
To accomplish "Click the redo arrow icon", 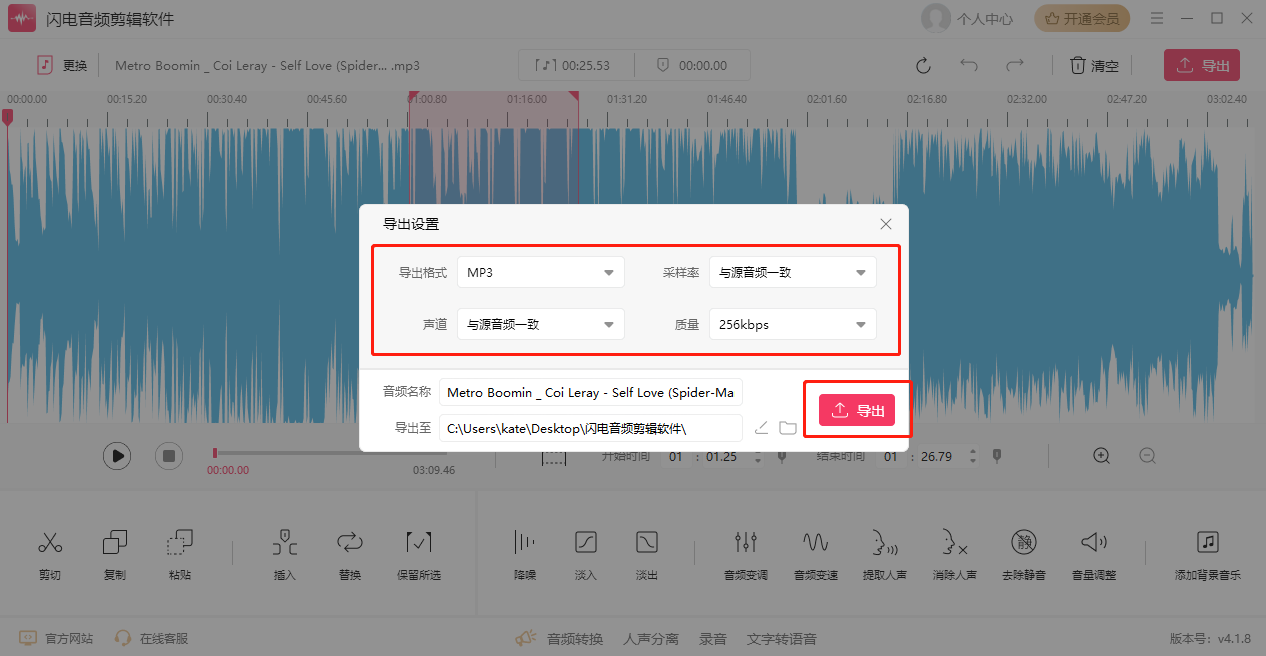I will 1015,65.
